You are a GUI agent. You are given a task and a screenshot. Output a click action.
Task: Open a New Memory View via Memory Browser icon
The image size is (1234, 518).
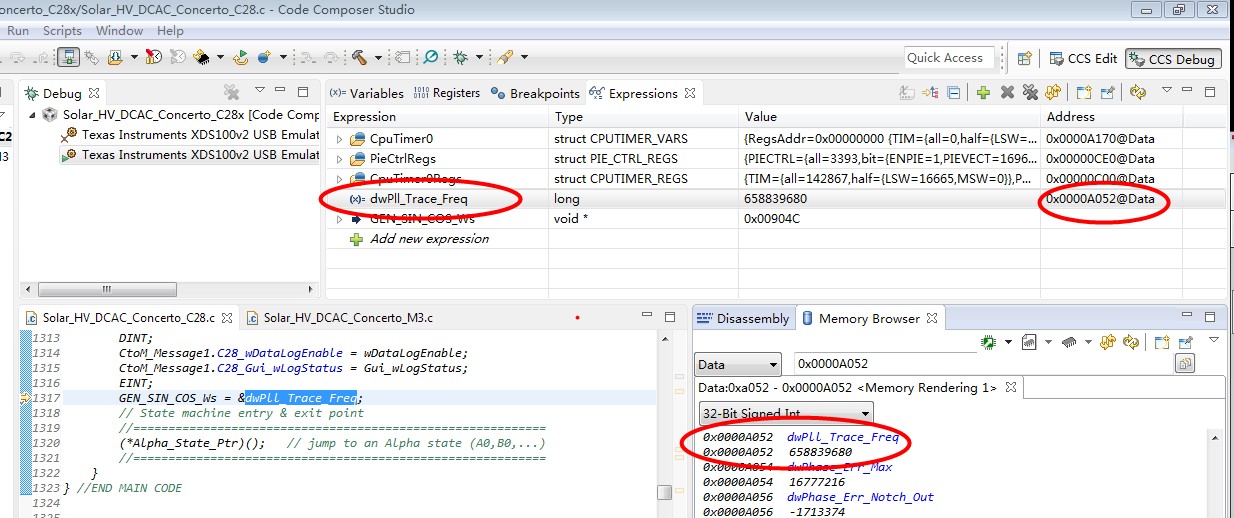(x=1162, y=342)
